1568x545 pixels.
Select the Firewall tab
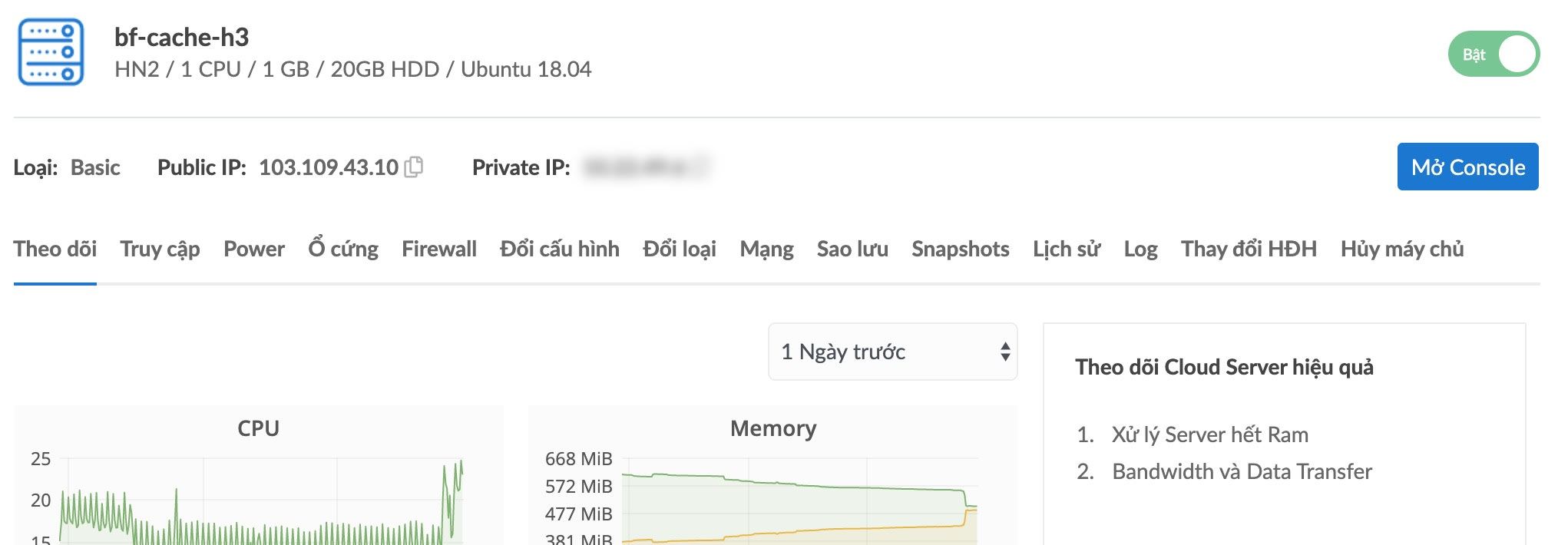439,249
